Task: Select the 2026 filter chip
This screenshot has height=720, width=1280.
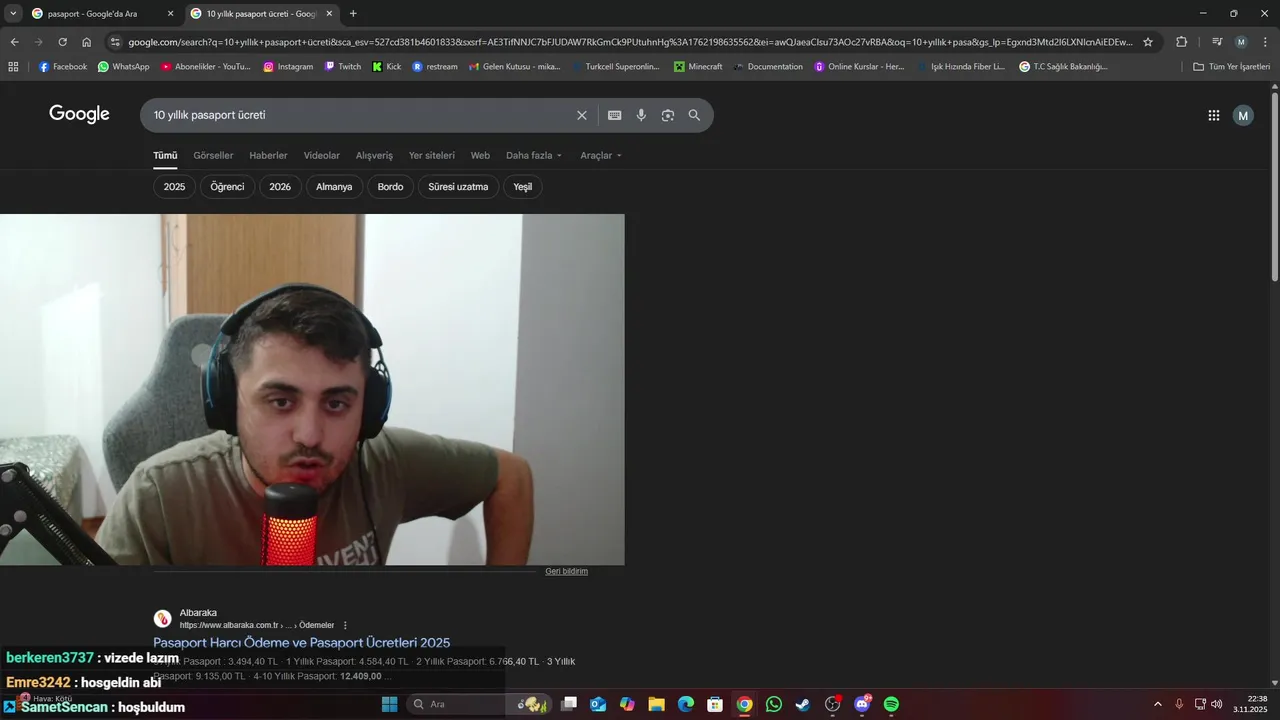Action: point(280,187)
